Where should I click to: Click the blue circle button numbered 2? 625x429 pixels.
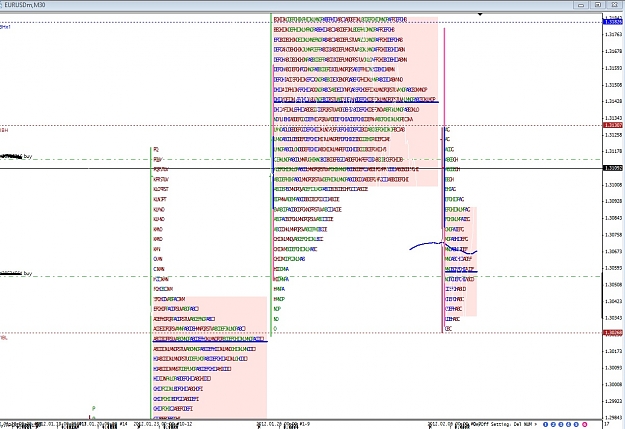click(x=553, y=424)
